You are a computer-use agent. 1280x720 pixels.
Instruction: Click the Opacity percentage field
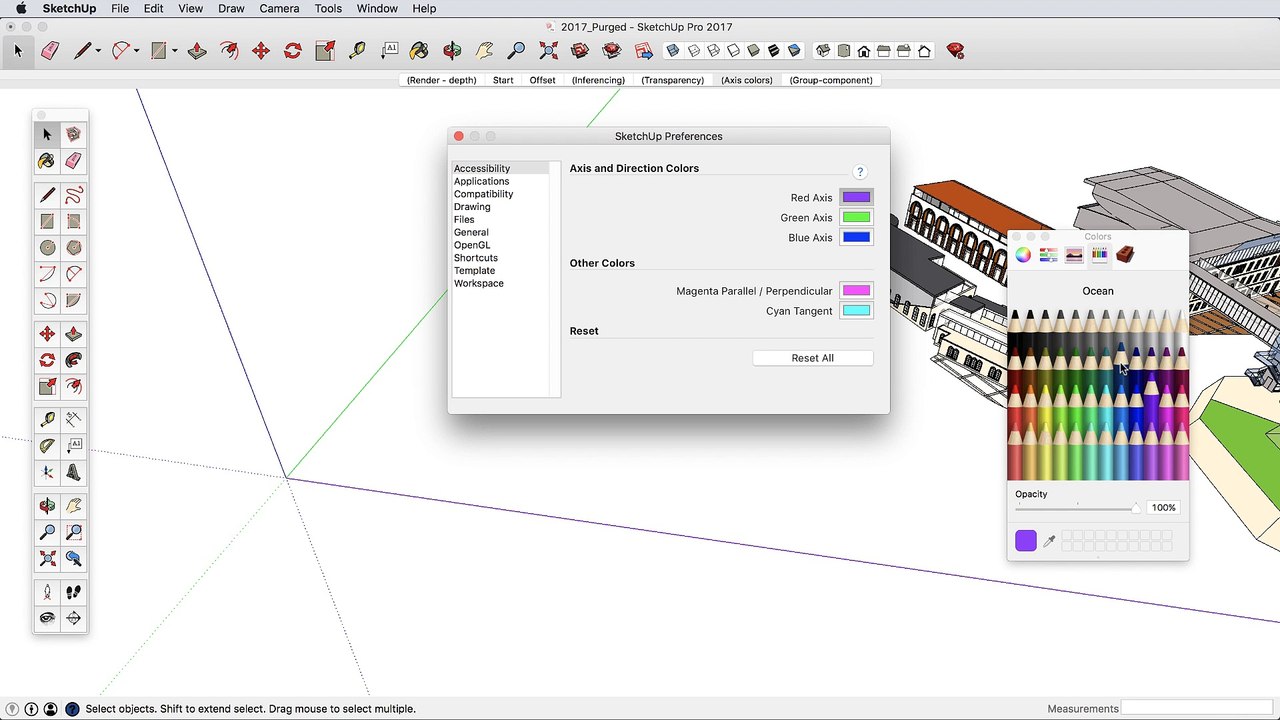coord(1163,508)
